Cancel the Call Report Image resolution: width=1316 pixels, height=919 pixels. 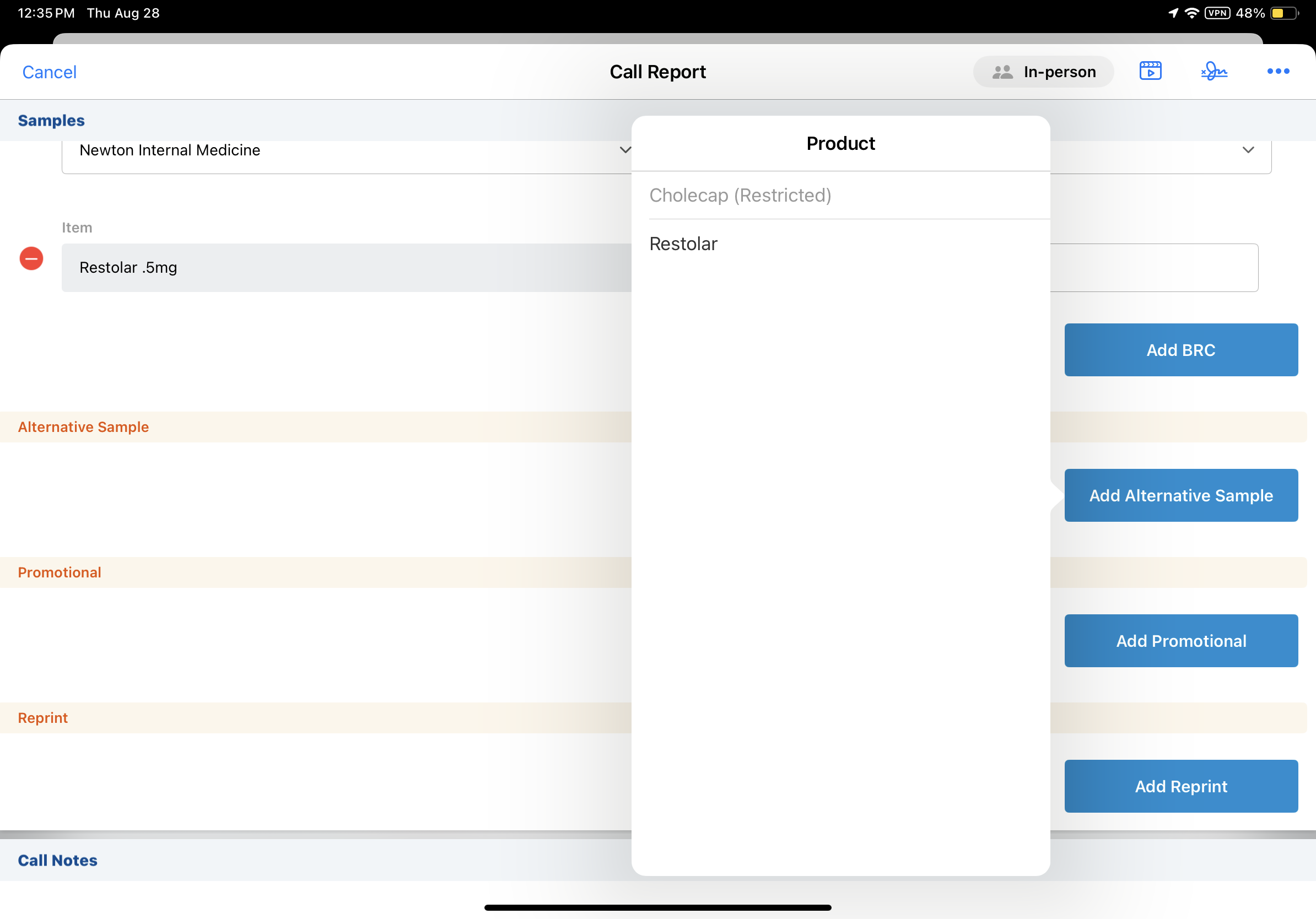(49, 72)
